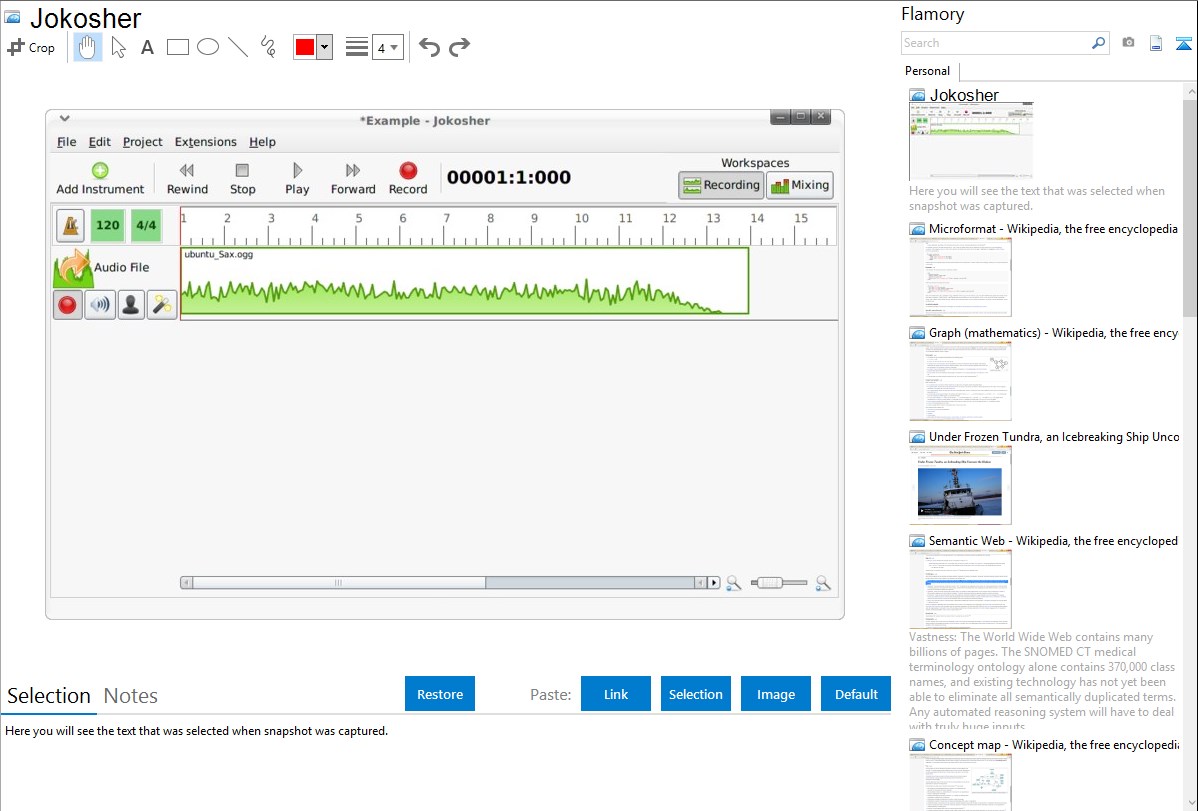Viewport: 1198px width, 811px height.
Task: Select the straight line tool
Action: click(238, 47)
